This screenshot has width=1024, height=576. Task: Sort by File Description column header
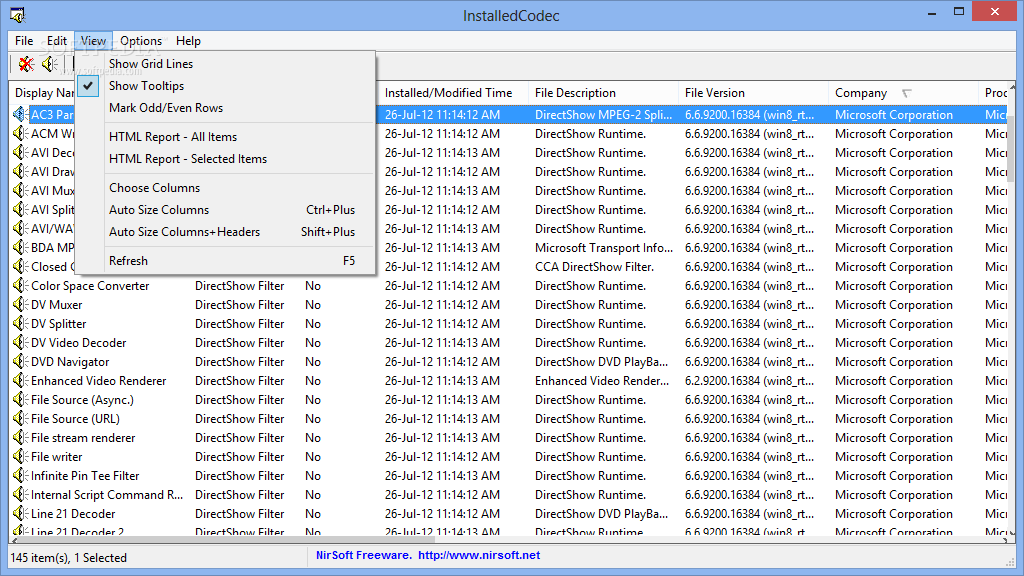click(x=603, y=93)
